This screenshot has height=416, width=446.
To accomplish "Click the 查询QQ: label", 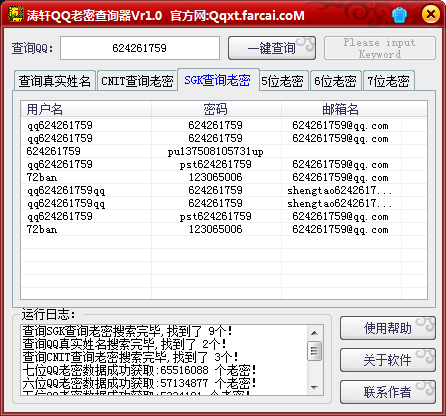I will [32, 48].
